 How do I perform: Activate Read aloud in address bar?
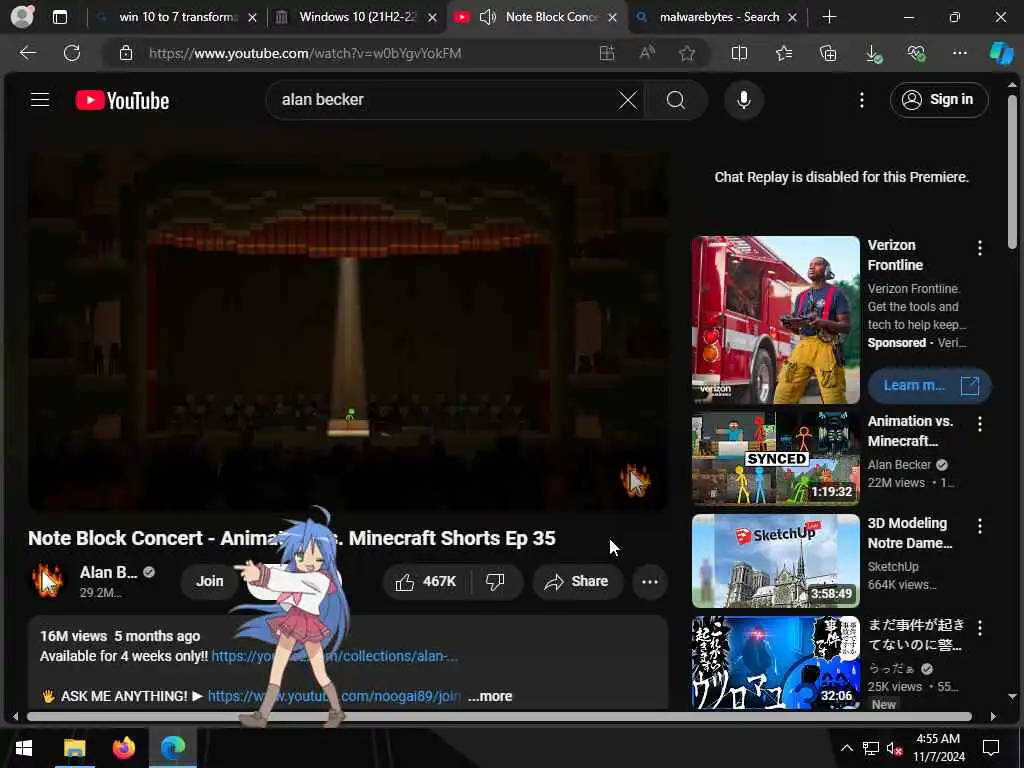(647, 53)
